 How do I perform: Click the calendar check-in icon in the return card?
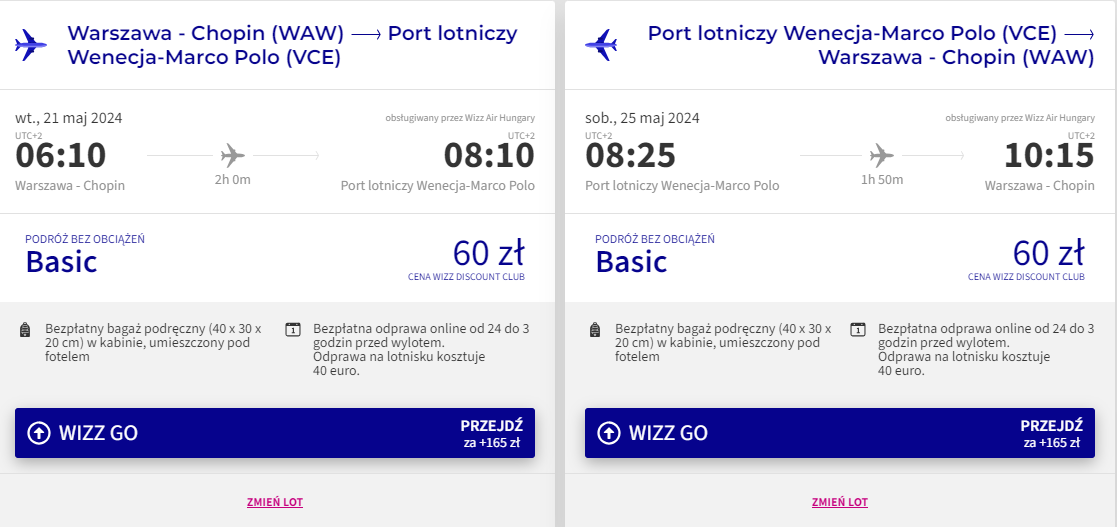pyautogui.click(x=858, y=330)
